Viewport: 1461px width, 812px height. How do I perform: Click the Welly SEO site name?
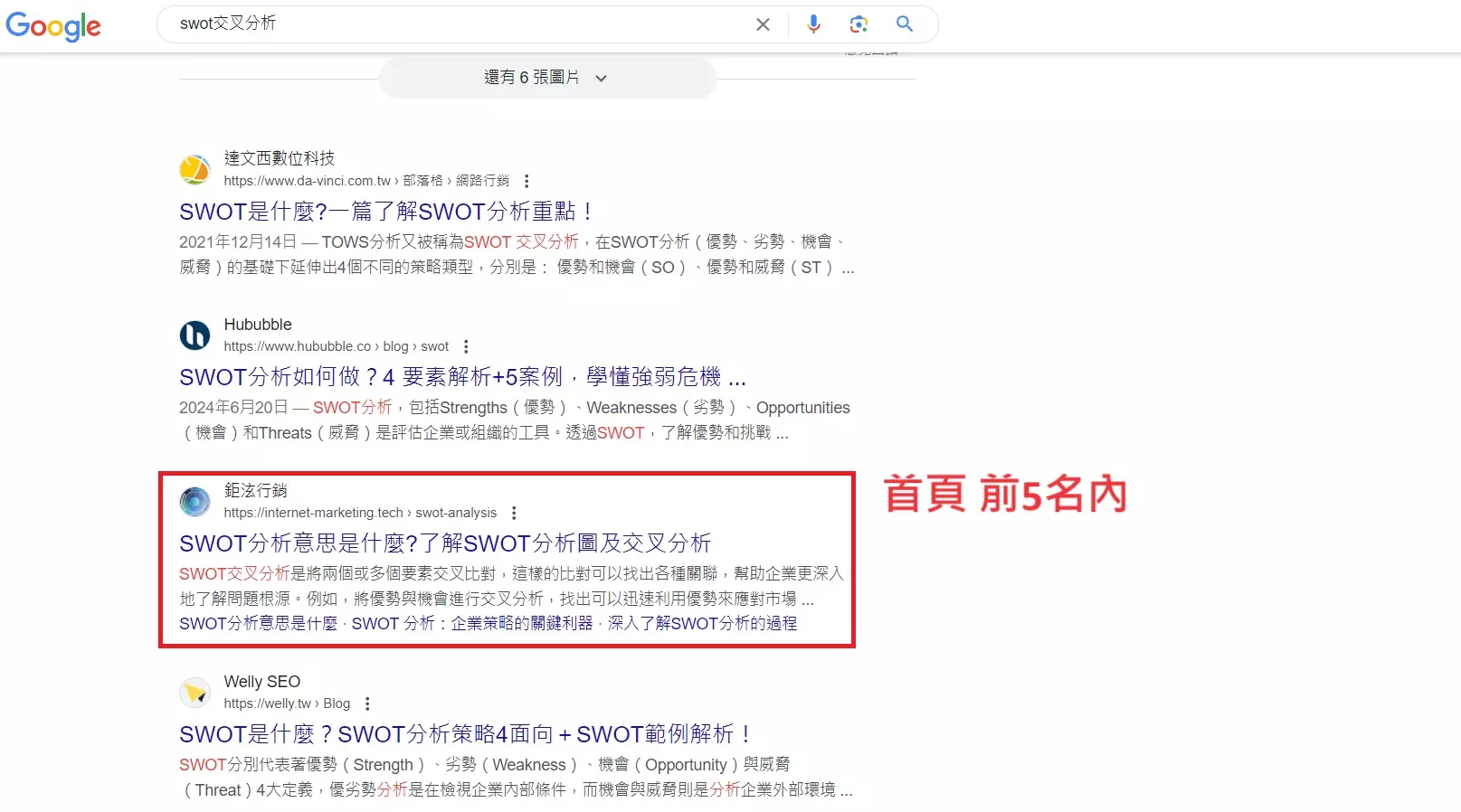pos(262,682)
